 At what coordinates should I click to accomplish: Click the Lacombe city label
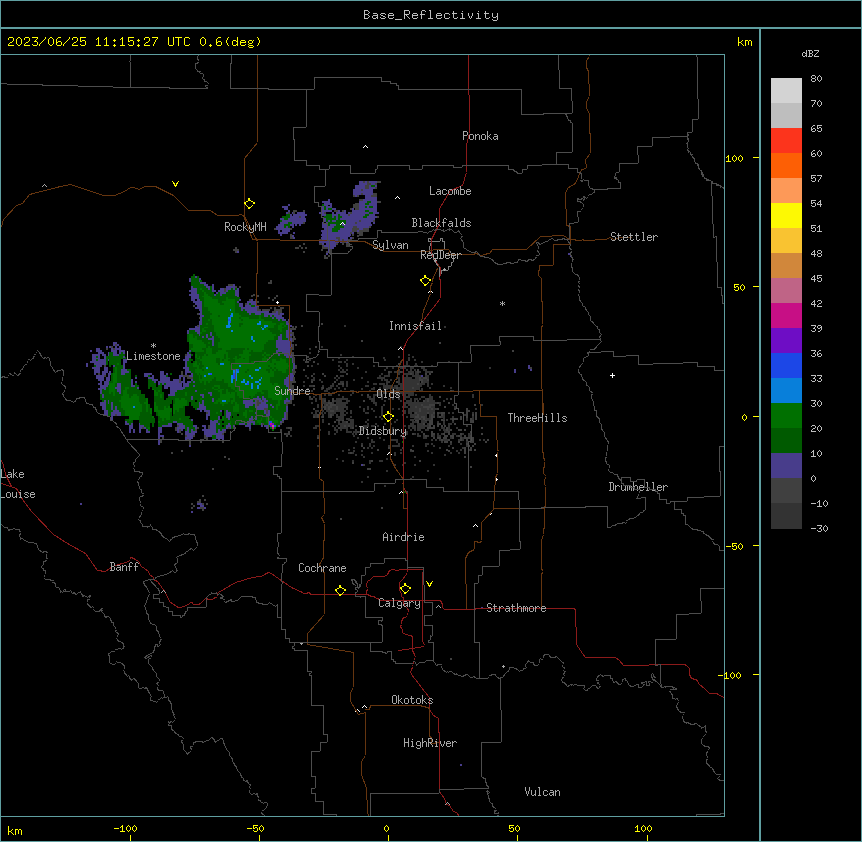[450, 191]
